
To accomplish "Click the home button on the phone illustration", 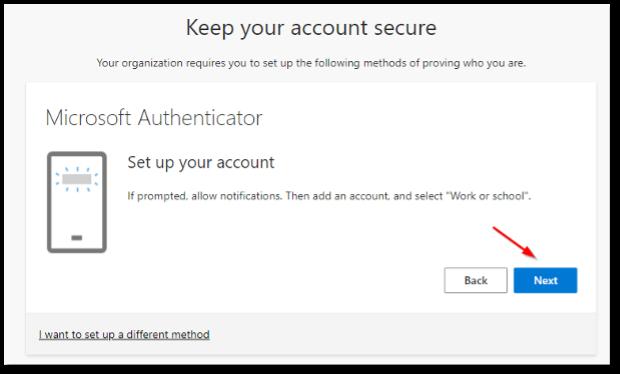I will 77,238.
